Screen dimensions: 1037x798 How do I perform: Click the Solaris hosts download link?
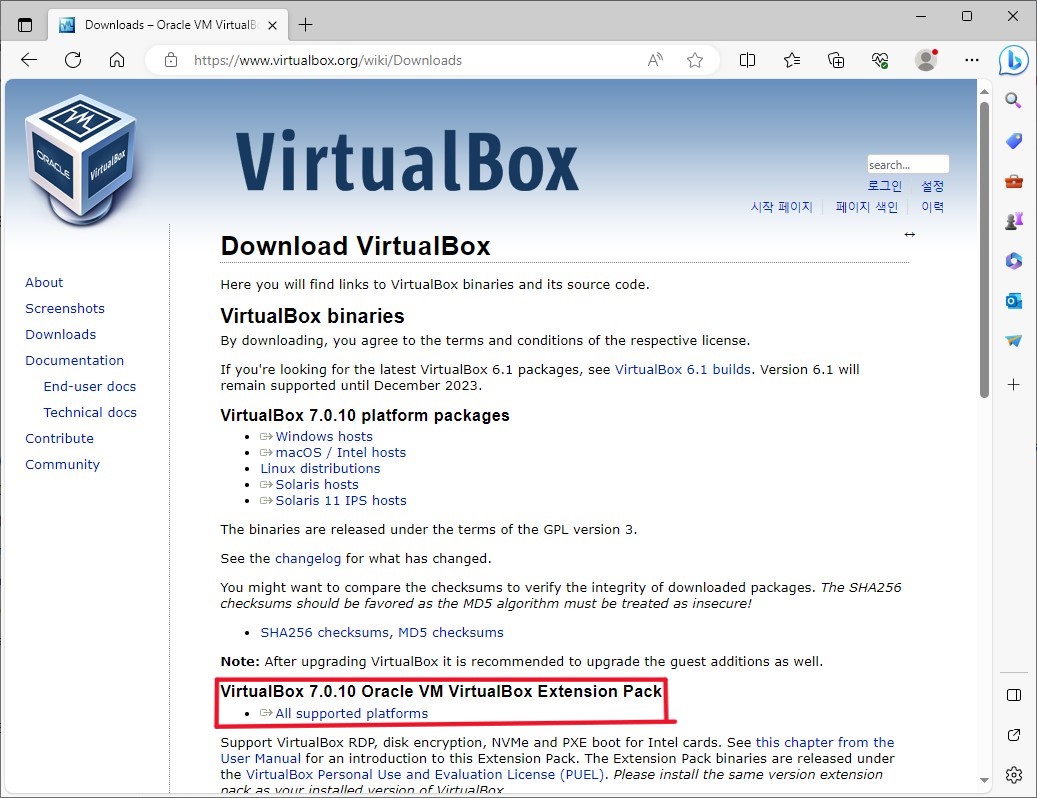(317, 485)
